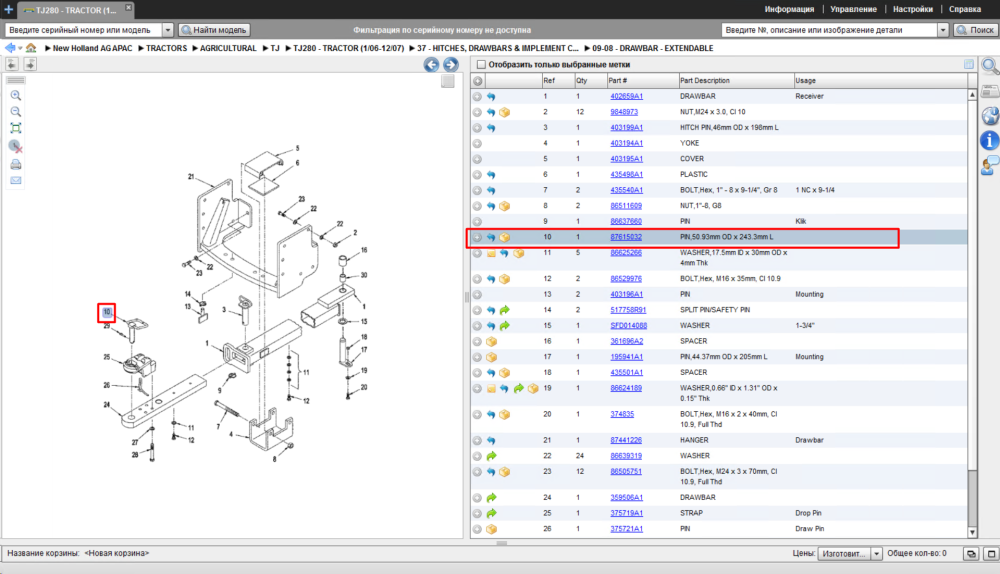Go back using blue arrow in breadcrumb
This screenshot has height=574, width=1000.
point(10,48)
